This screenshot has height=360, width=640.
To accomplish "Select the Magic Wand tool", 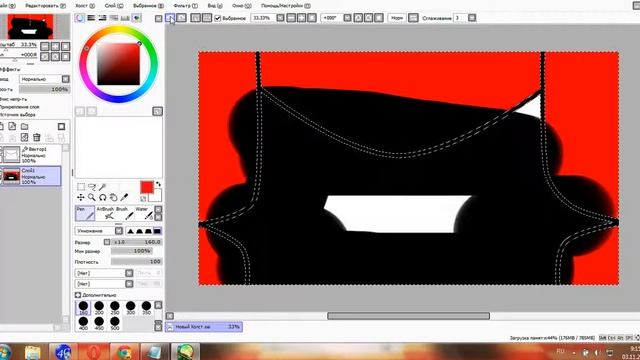I will pyautogui.click(x=102, y=187).
